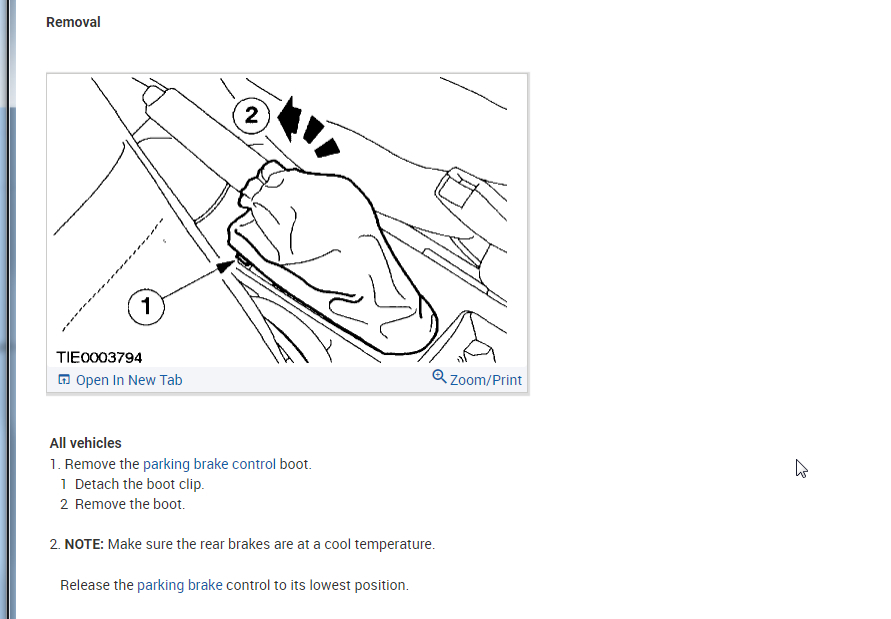Follow the 'parking brake' link in step 2
891x619 pixels.
[180, 585]
